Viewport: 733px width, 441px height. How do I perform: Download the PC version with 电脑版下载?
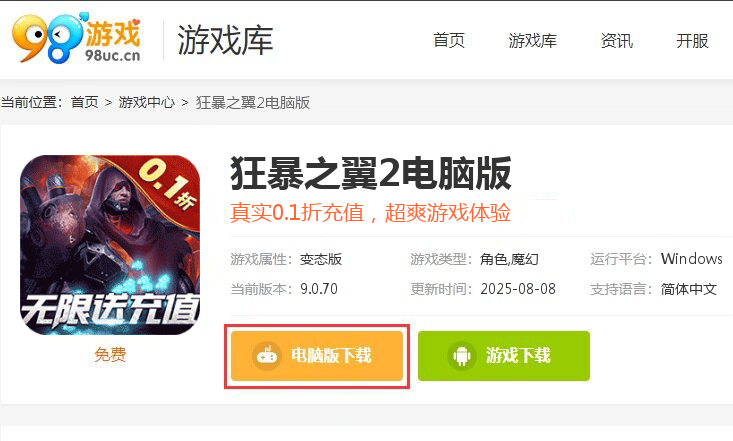point(317,356)
